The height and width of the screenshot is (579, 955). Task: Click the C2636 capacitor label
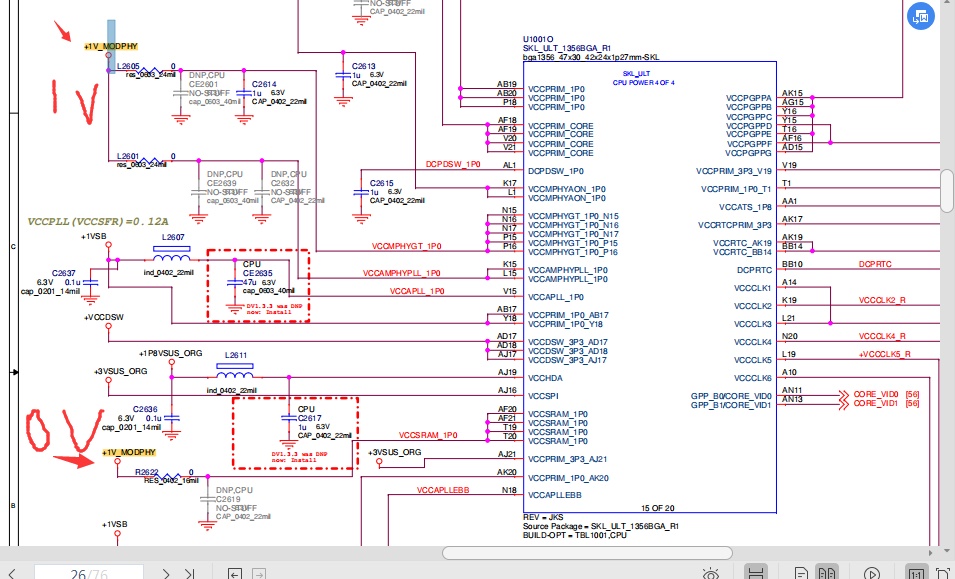(x=145, y=410)
